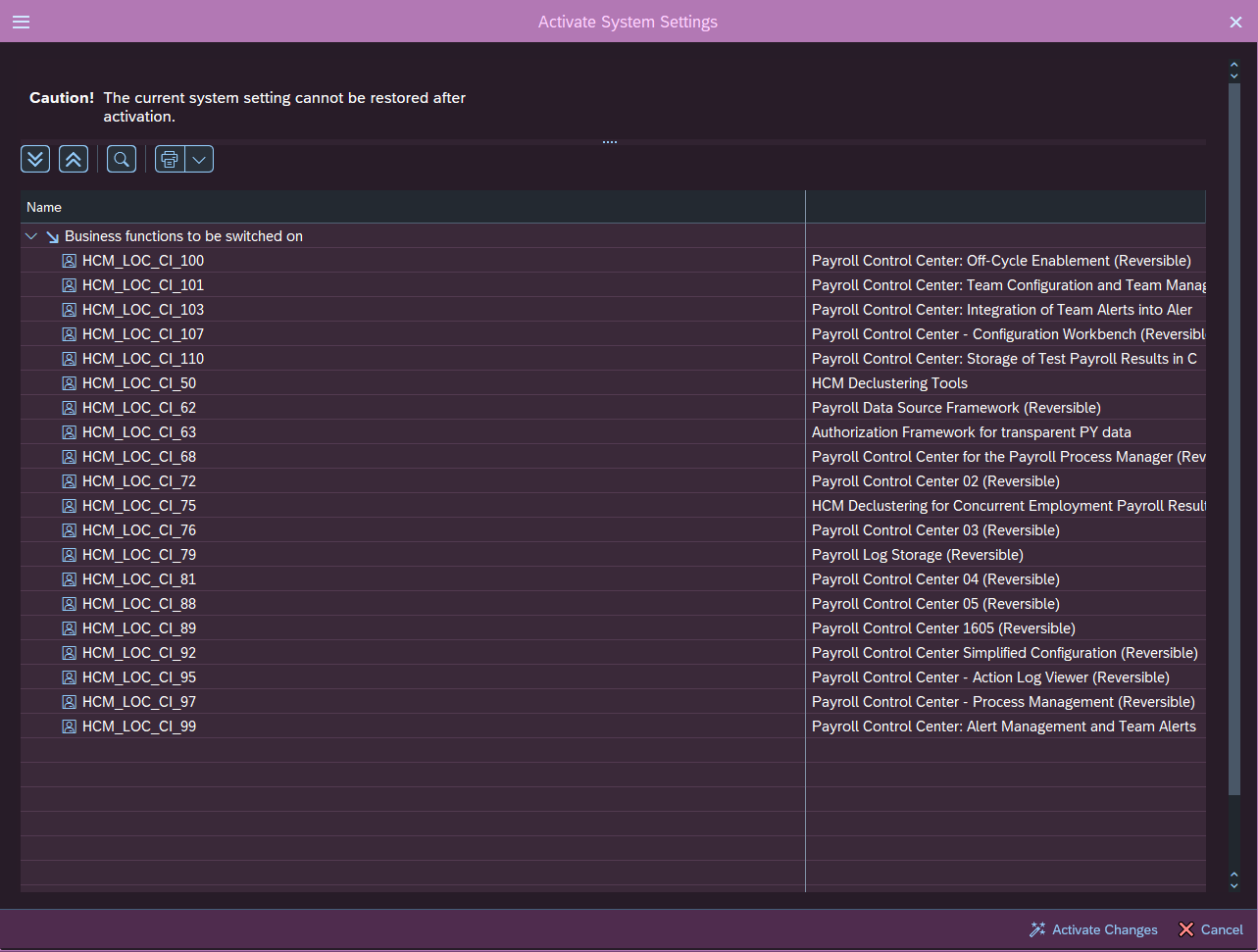Click the icon next to HCM_LOC_CI_50
Image resolution: width=1258 pixels, height=952 pixels.
(70, 383)
